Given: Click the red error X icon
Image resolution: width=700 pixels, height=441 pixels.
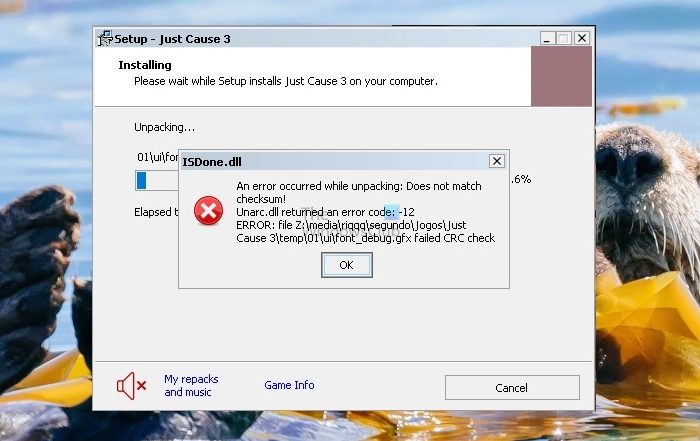Looking at the screenshot, I should (x=208, y=211).
